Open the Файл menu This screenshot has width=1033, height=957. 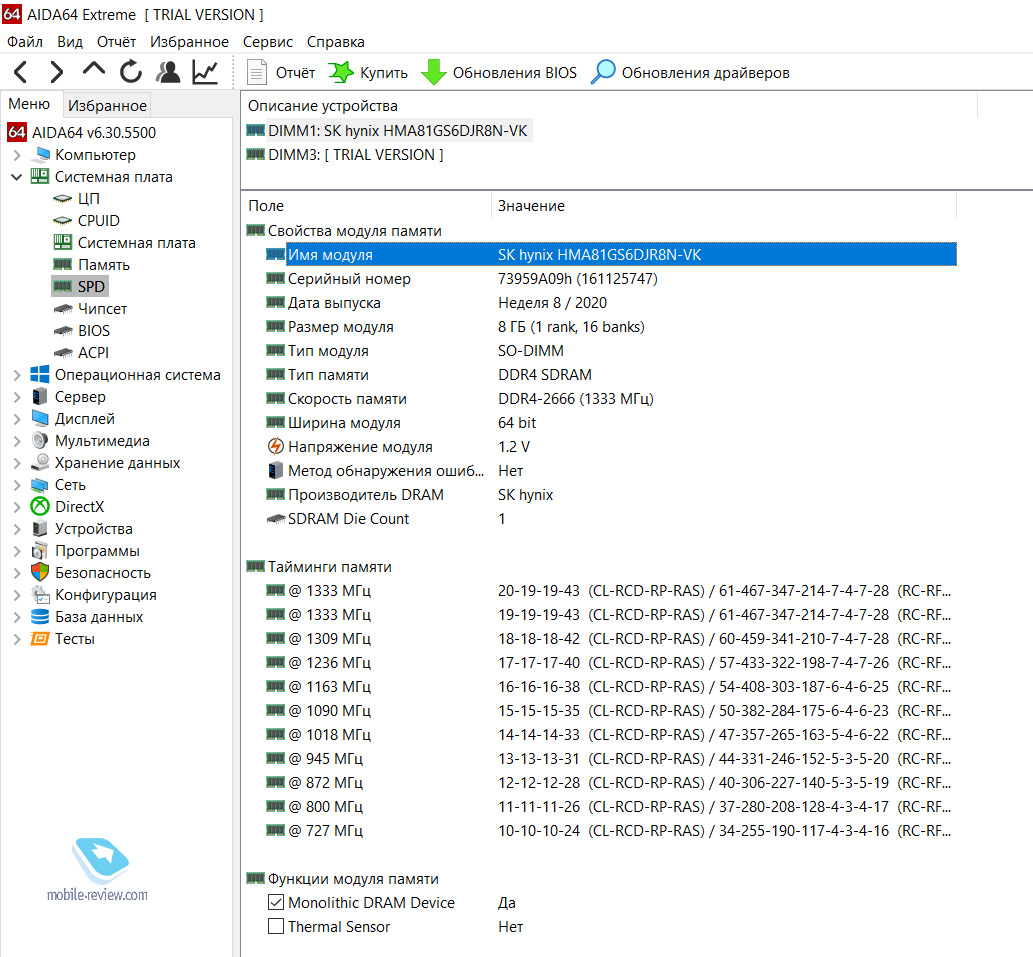click(x=25, y=41)
